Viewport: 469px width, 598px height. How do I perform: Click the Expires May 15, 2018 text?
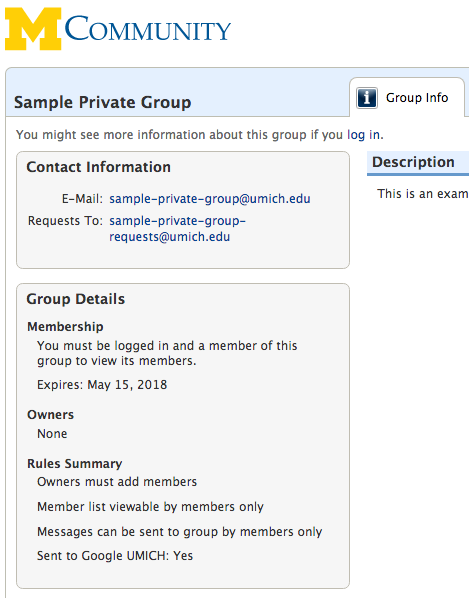click(x=102, y=385)
